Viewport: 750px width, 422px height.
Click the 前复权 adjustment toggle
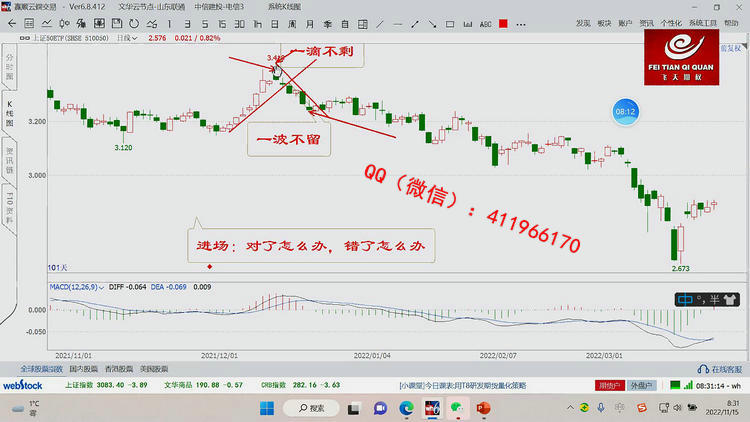733,46
